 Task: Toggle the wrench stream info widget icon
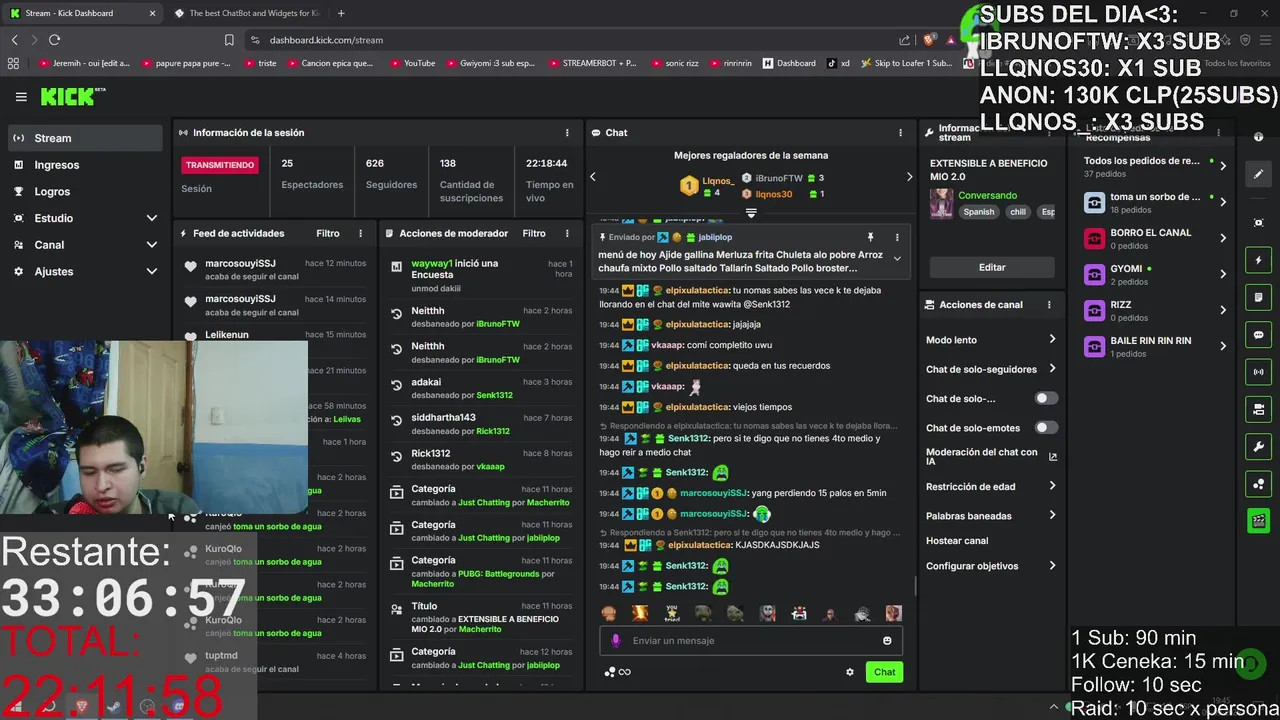click(1259, 446)
